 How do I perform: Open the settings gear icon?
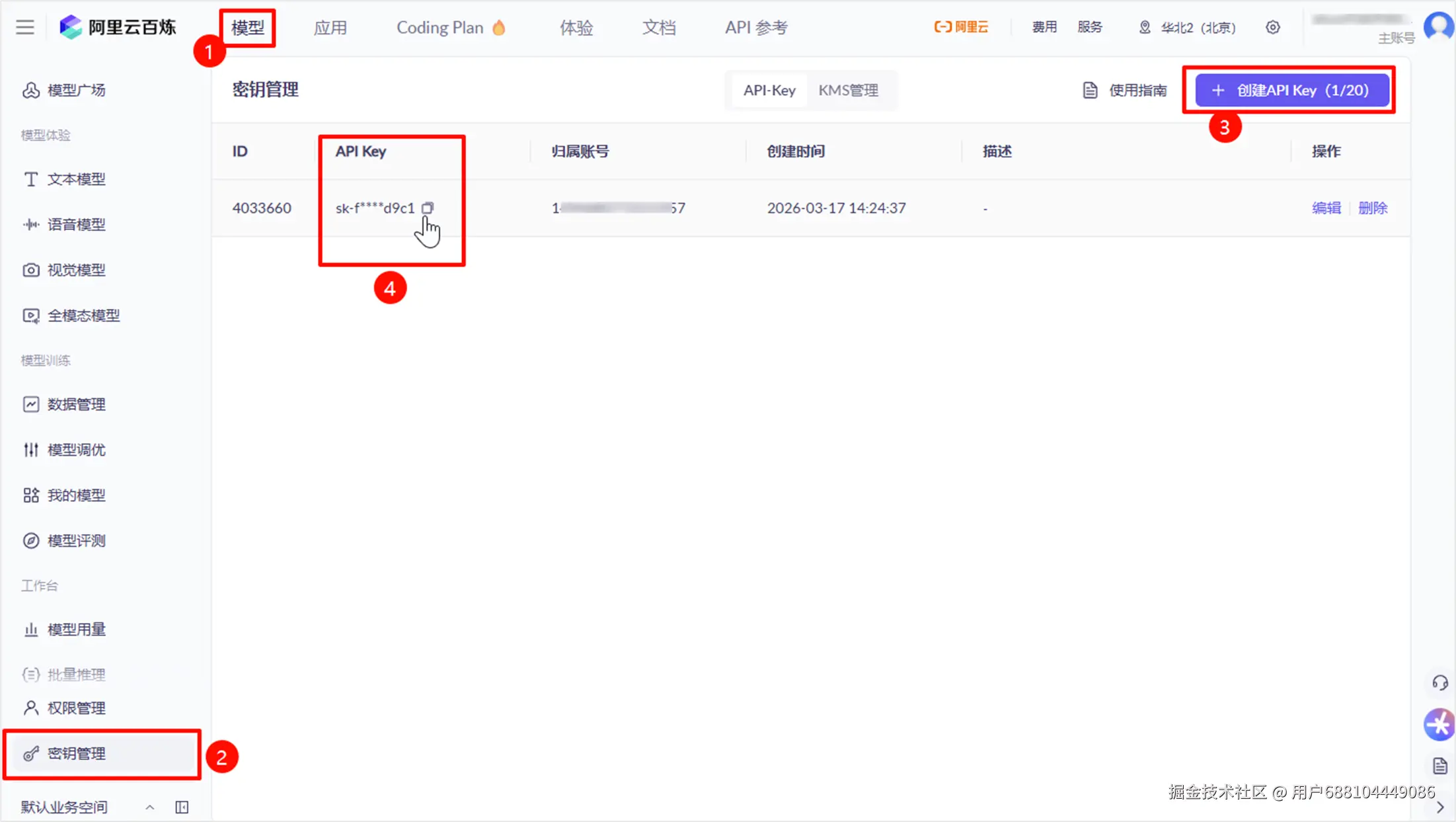click(x=1273, y=27)
